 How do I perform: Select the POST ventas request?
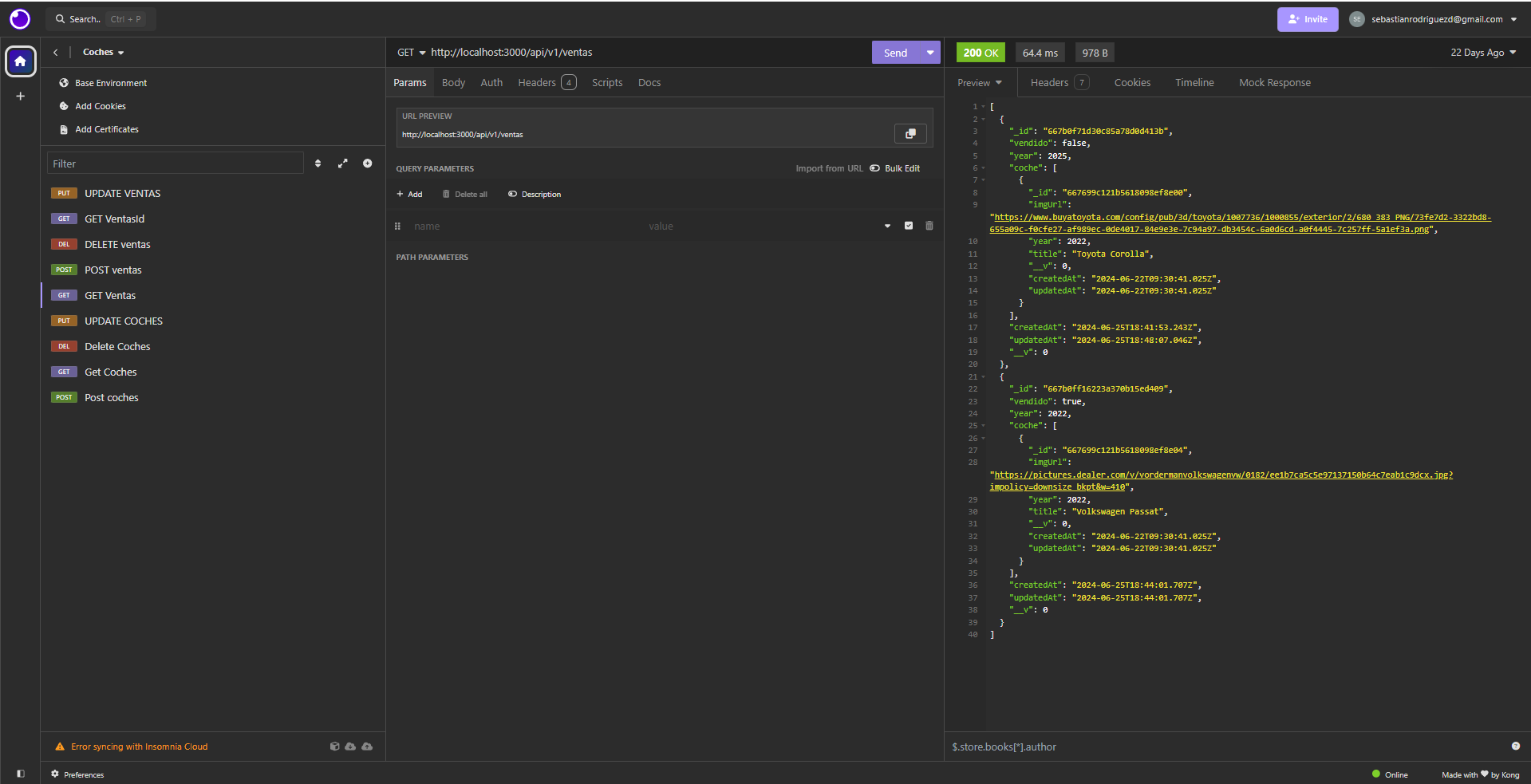point(113,270)
